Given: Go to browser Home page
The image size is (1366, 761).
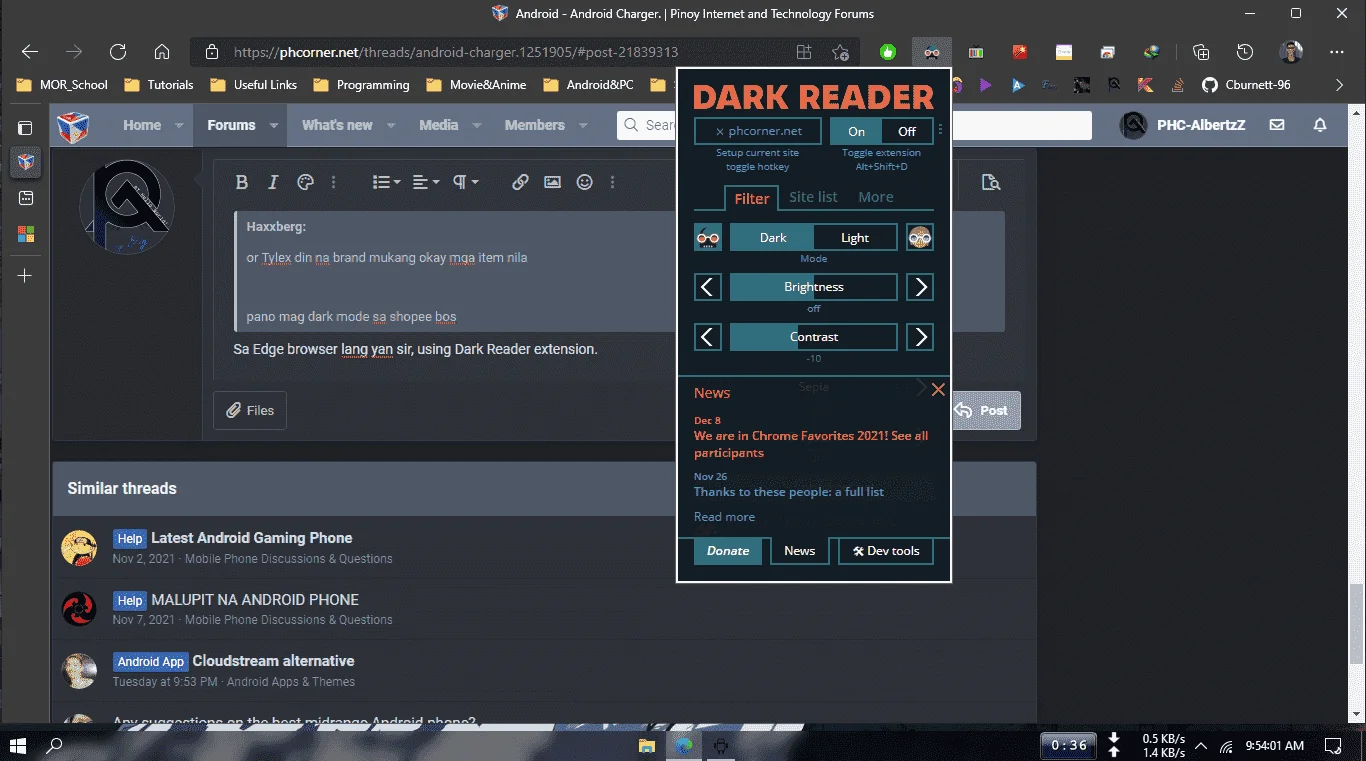Looking at the screenshot, I should pyautogui.click(x=162, y=52).
